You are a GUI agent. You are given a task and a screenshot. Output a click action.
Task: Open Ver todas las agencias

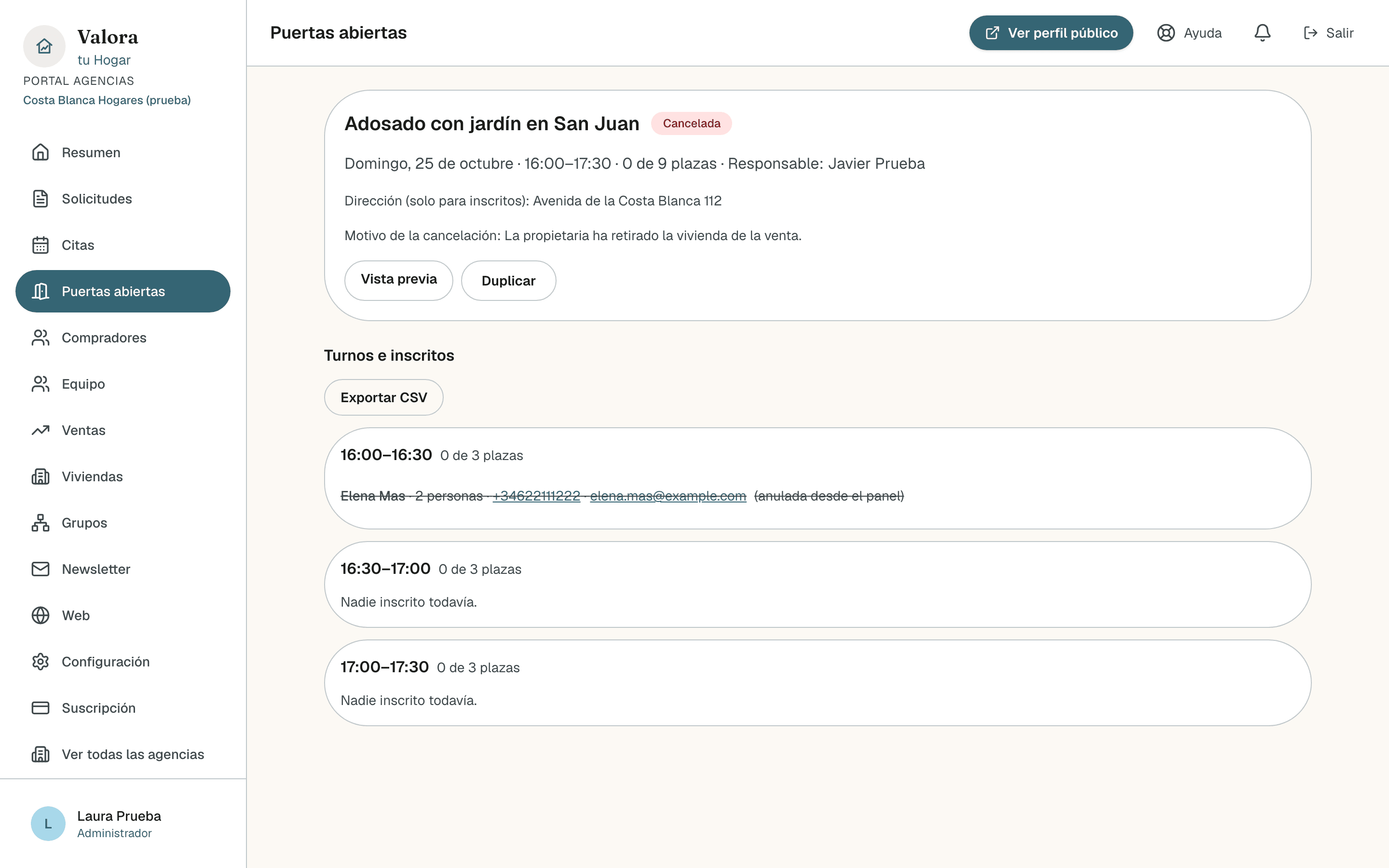[123, 754]
